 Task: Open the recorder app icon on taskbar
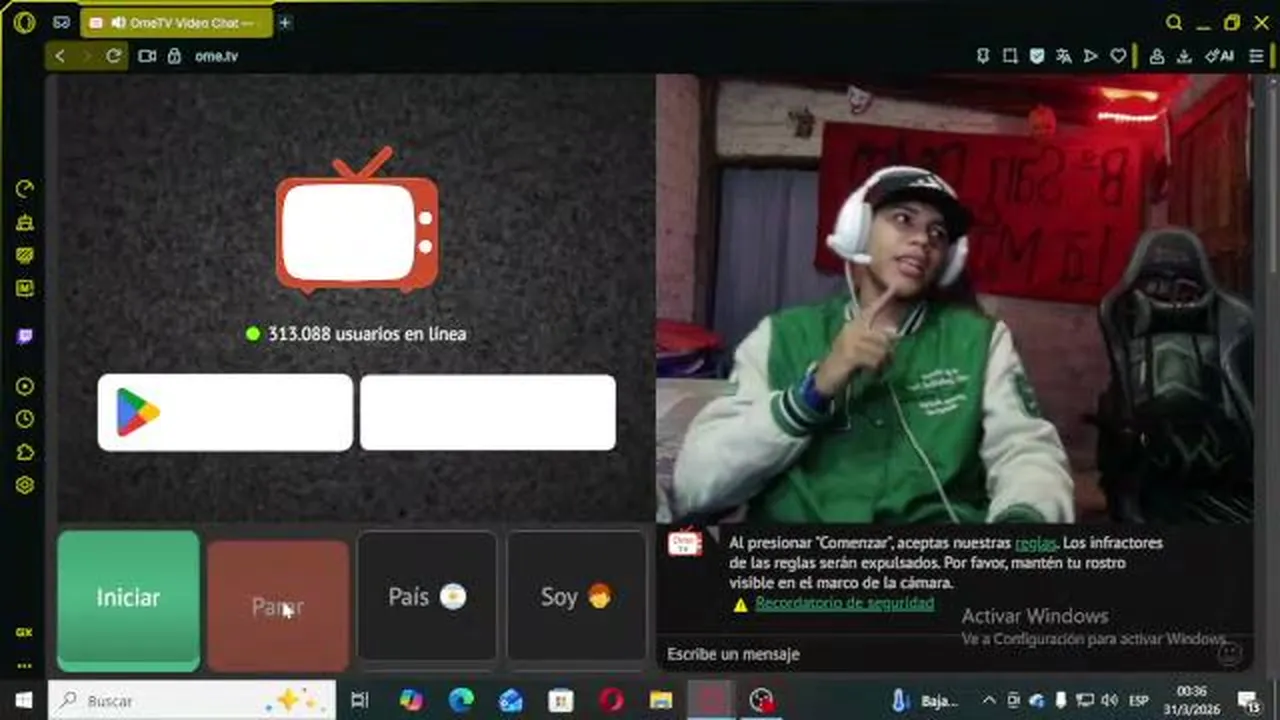point(763,700)
